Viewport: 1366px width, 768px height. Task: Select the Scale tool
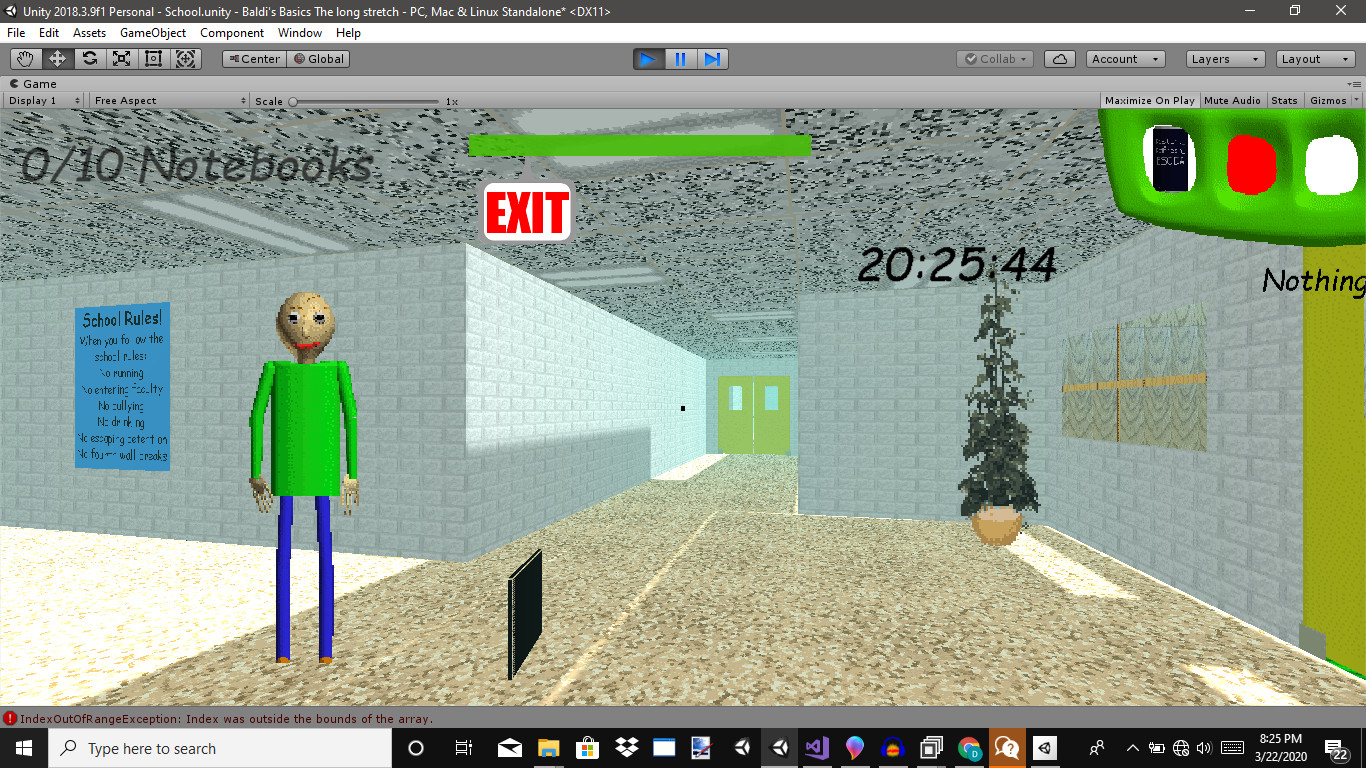tap(122, 59)
